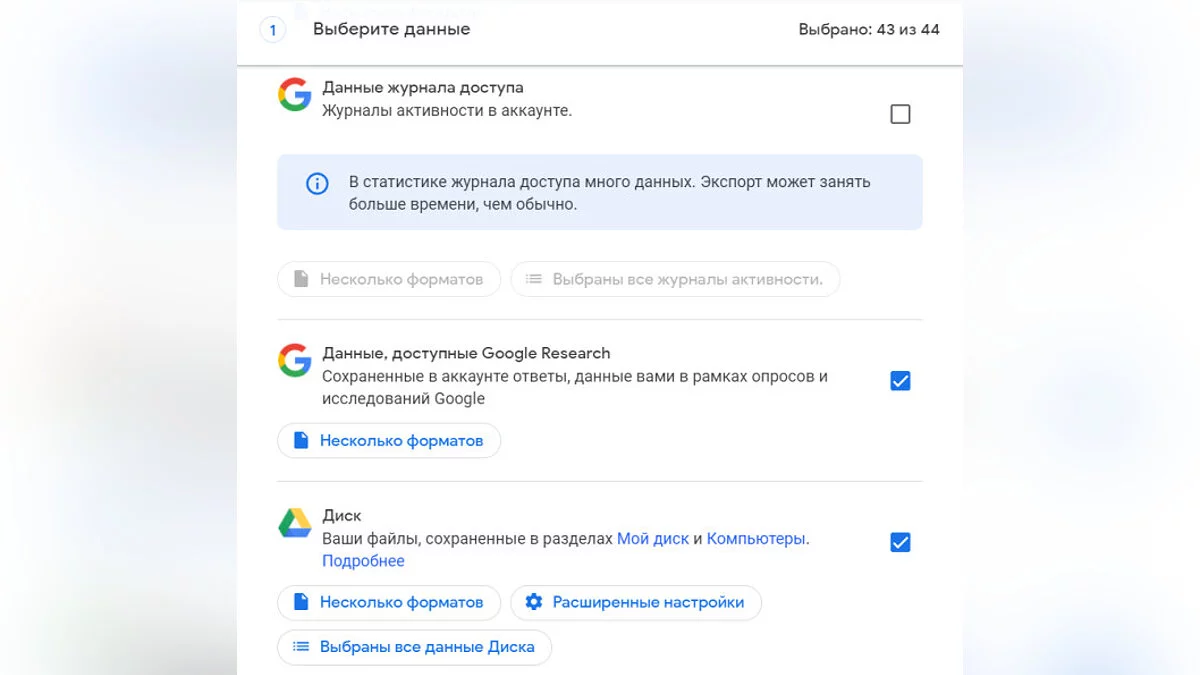Click the file icon in Google Research formats chip
Viewport: 1200px width, 675px height.
pos(300,440)
